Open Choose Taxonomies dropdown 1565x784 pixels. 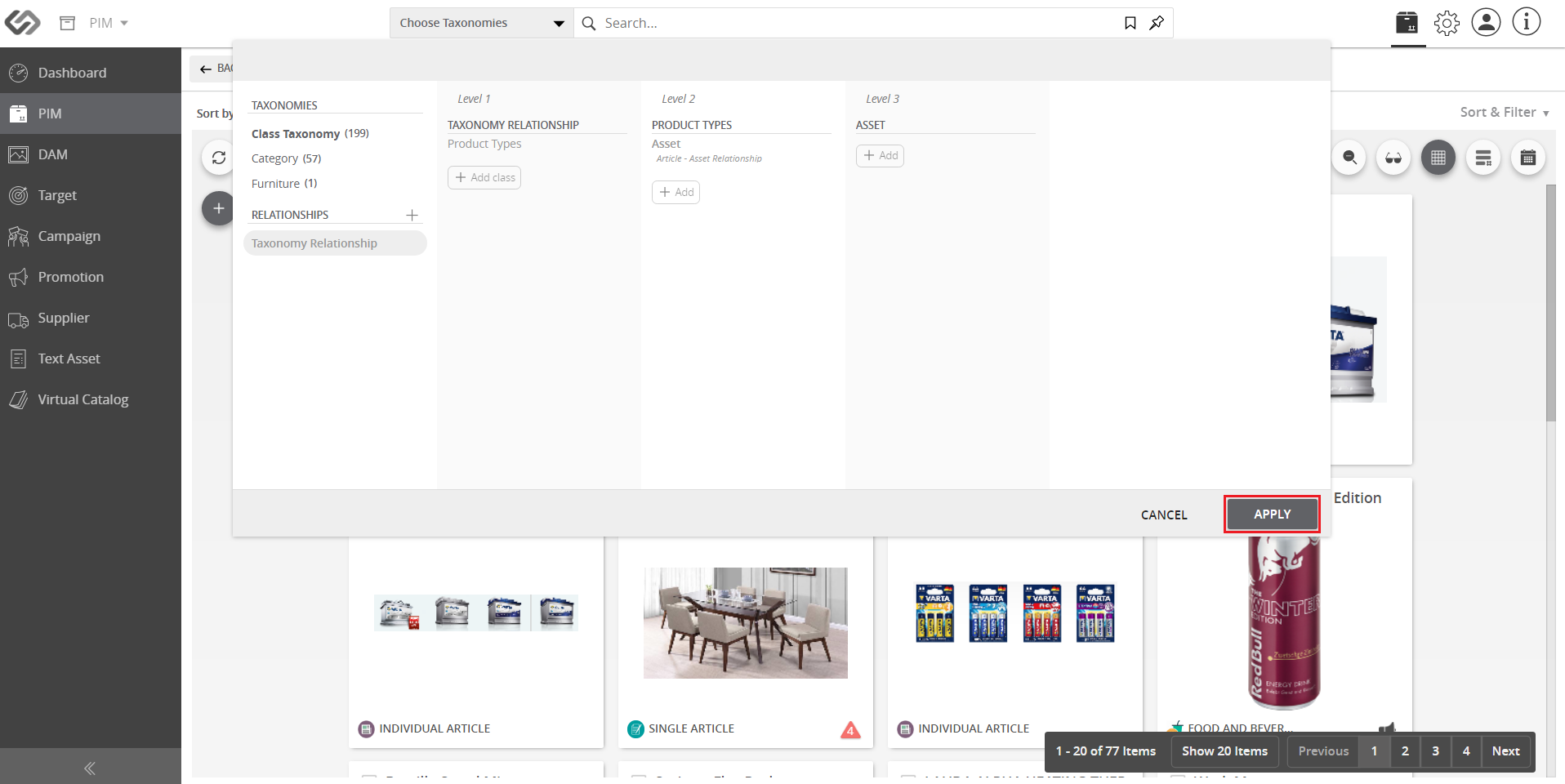pos(482,23)
